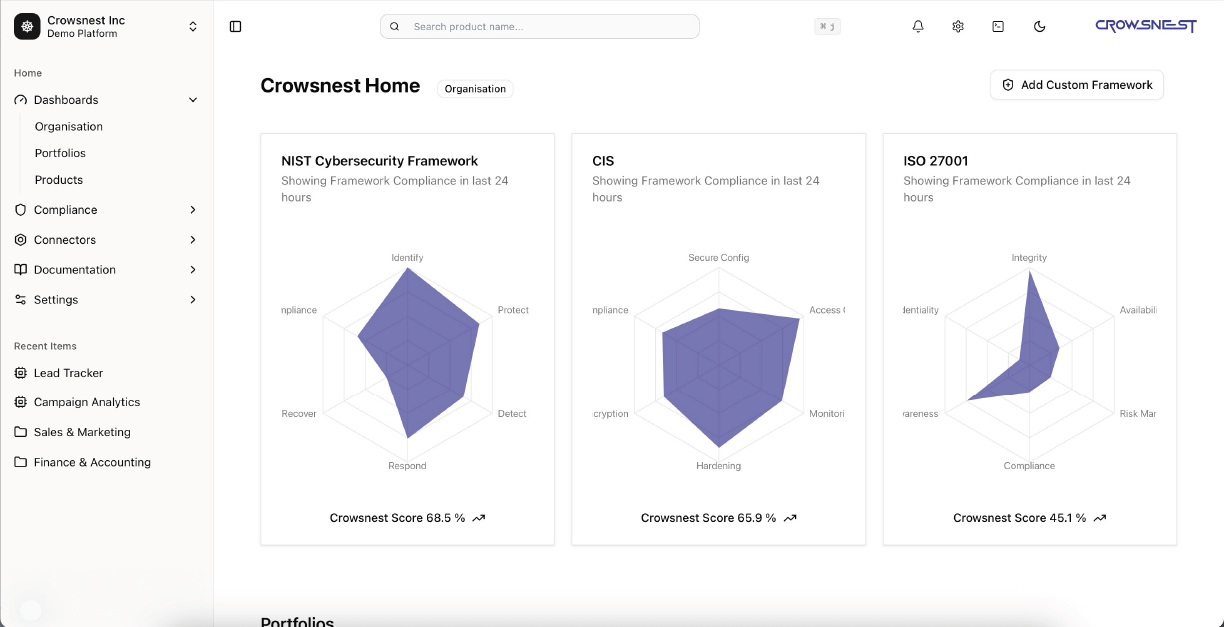Open the terminal console icon in the top bar
The width and height of the screenshot is (1224, 627).
click(998, 27)
